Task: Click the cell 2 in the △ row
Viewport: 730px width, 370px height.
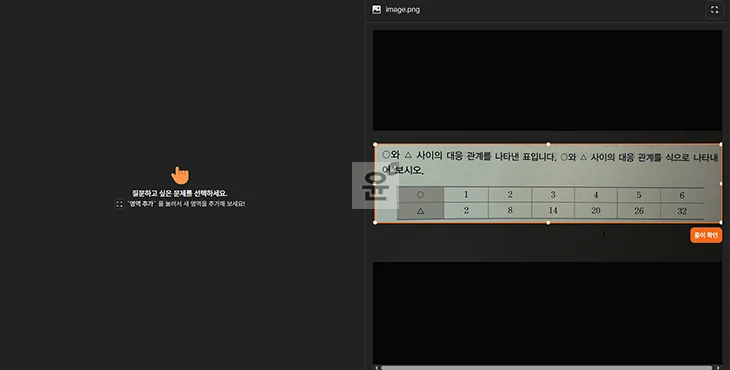Action: point(466,210)
